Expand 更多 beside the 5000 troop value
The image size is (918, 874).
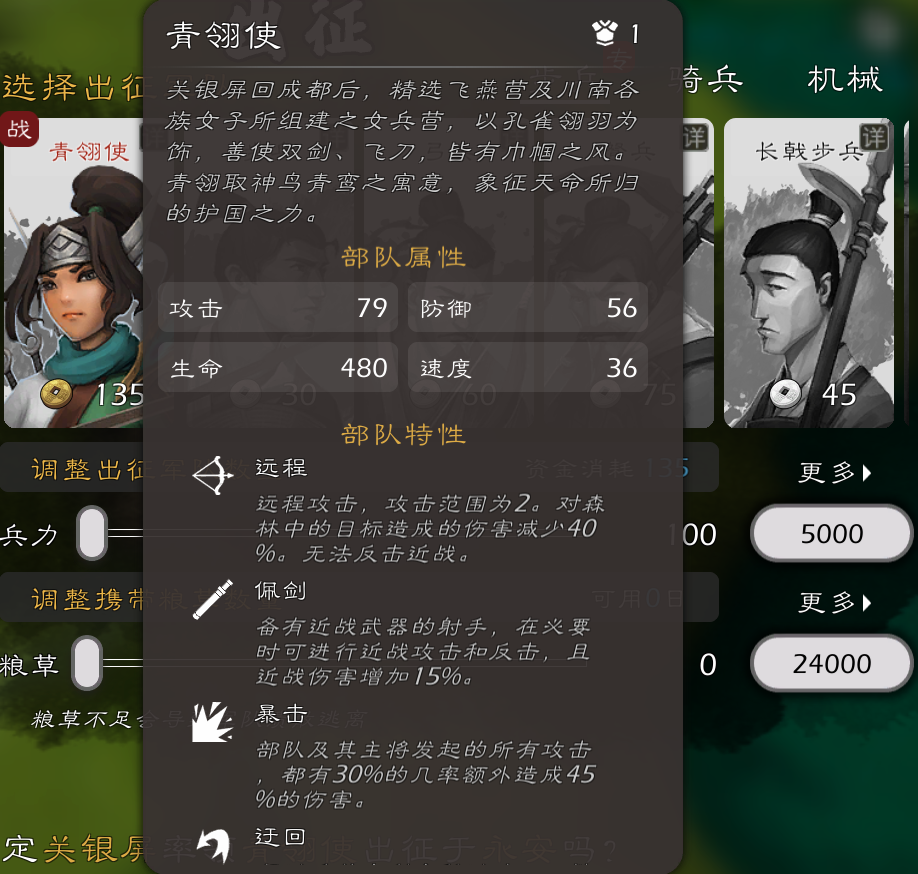pos(835,472)
